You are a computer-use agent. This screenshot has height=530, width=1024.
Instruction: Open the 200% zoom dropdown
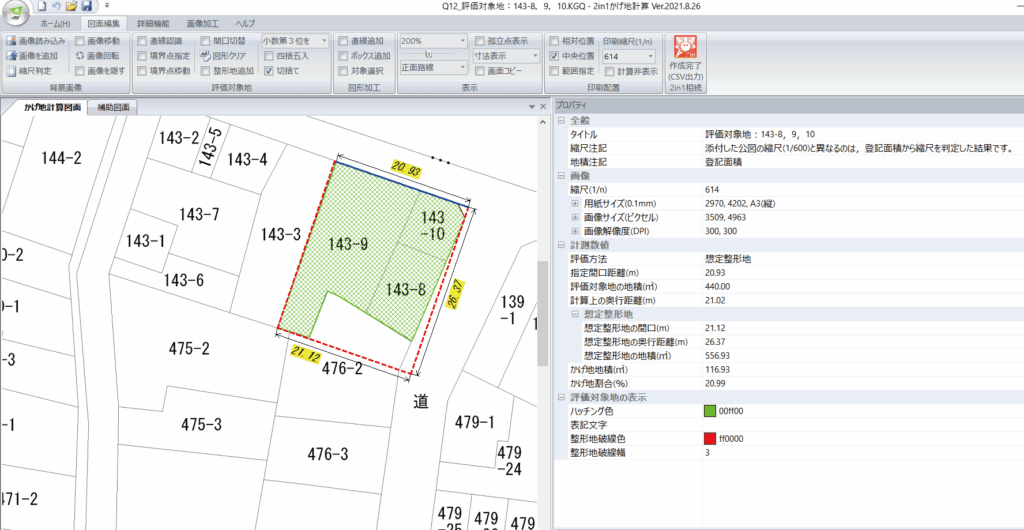[461, 41]
